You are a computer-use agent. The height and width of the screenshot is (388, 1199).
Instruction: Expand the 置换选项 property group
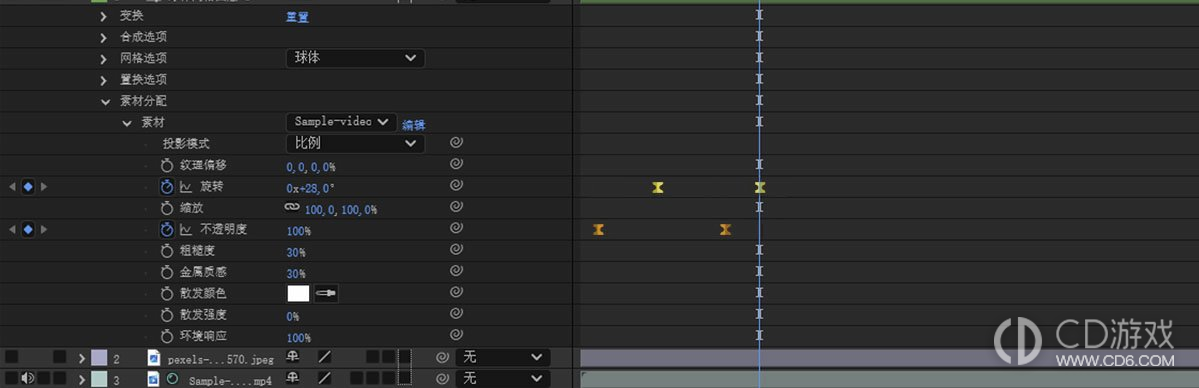tap(103, 80)
